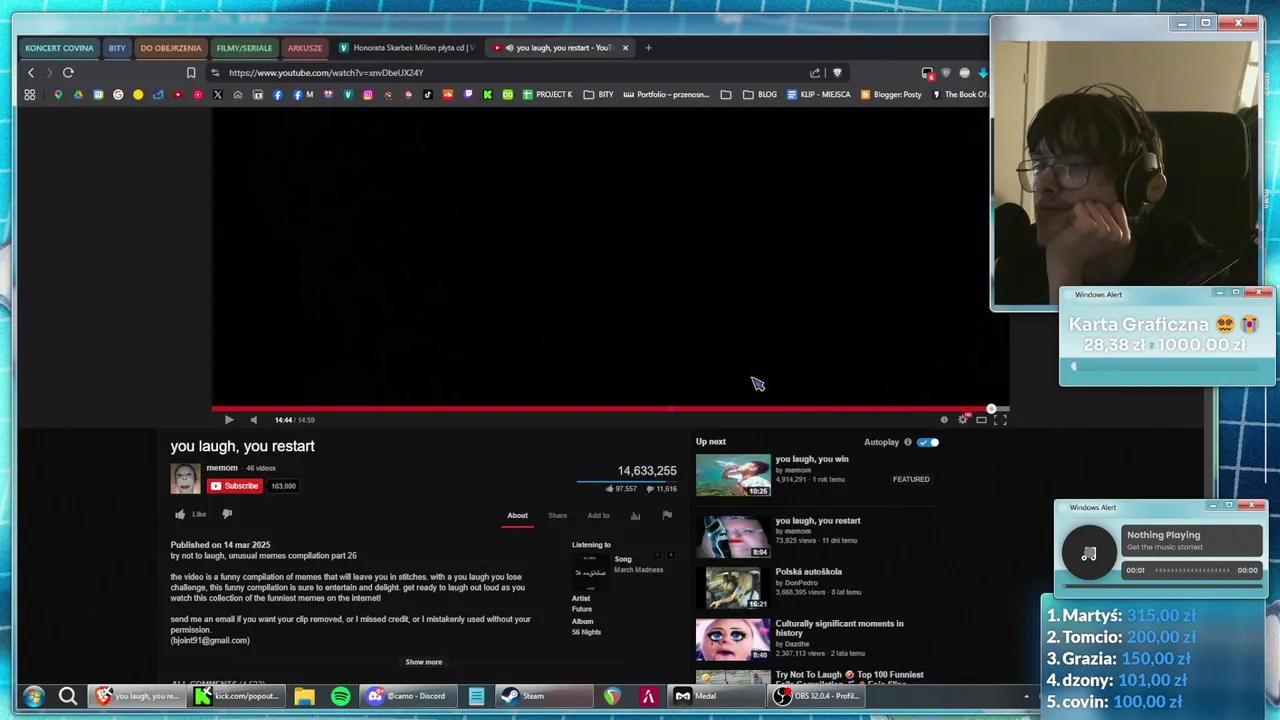1280x720 pixels.
Task: Reload the page
Action: (x=68, y=73)
